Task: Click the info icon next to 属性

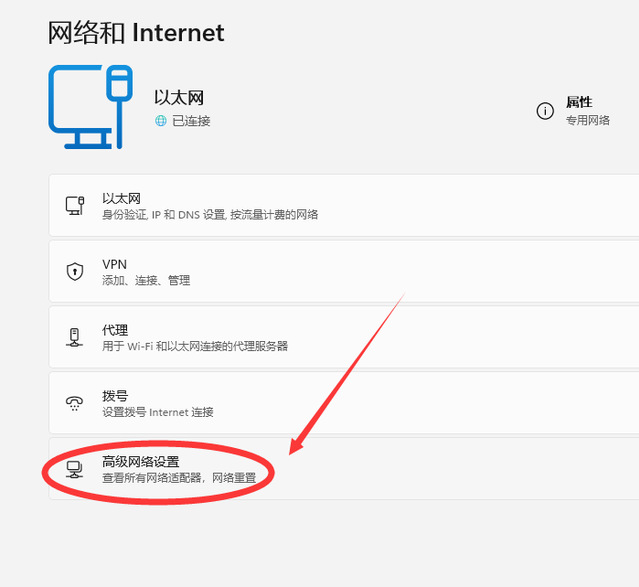Action: [545, 111]
